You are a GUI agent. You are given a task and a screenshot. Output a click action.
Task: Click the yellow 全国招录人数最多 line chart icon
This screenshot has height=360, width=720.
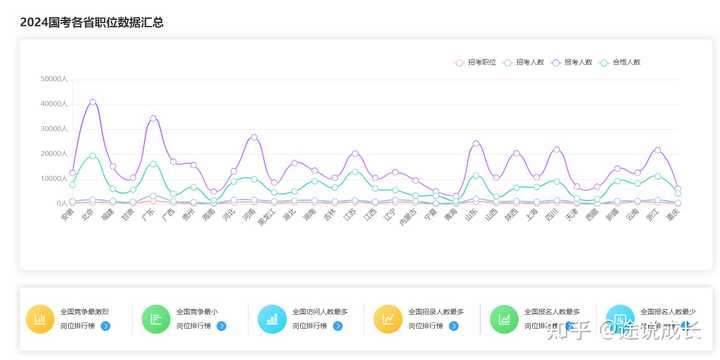(x=388, y=319)
